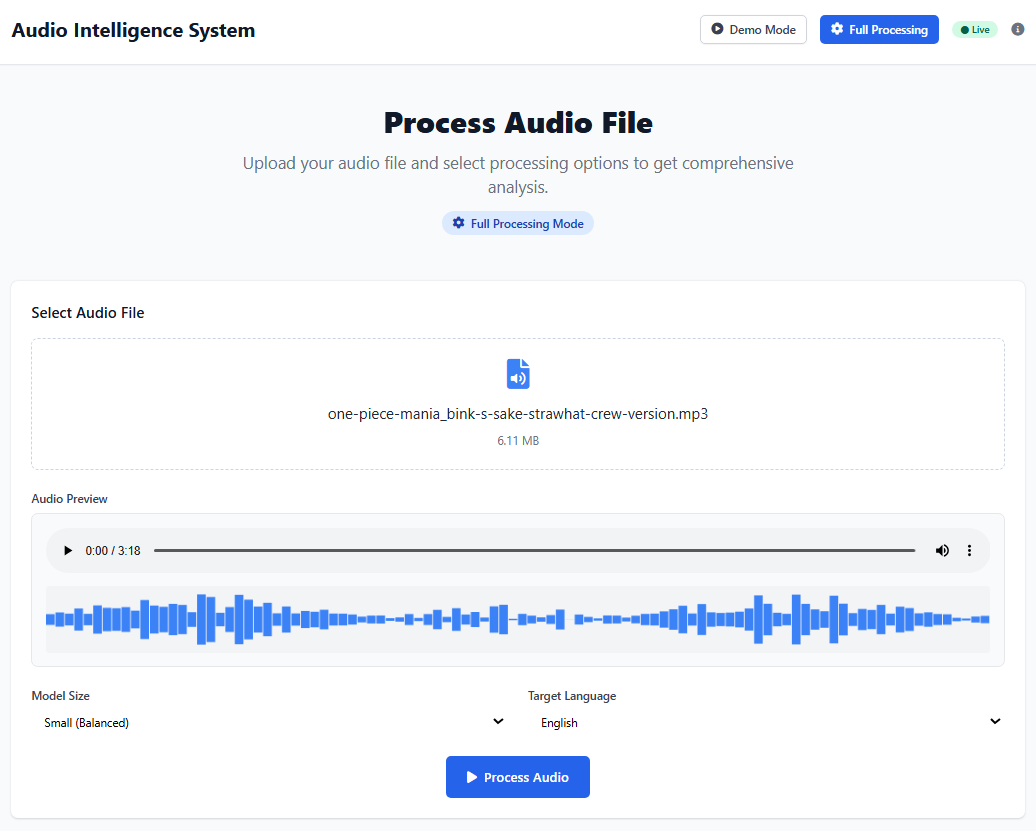The image size is (1036, 831).
Task: Open the Model Size dropdown
Action: [x=269, y=722]
